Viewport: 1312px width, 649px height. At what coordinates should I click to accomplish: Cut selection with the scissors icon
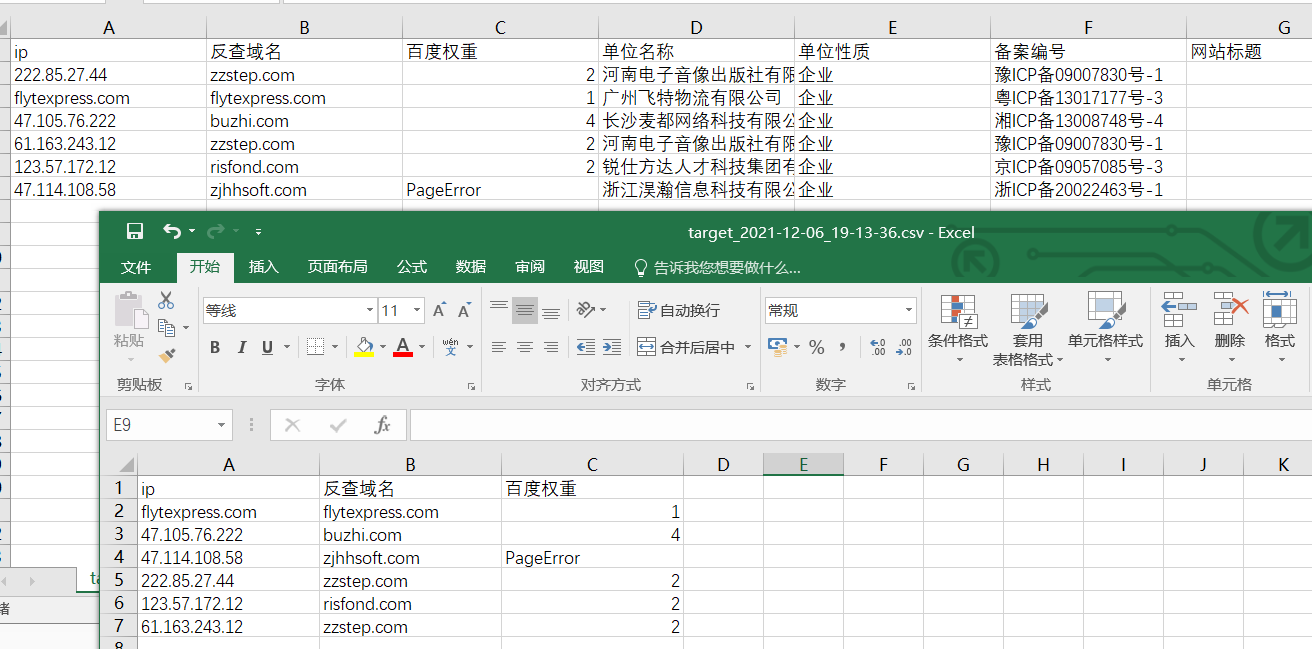[166, 300]
